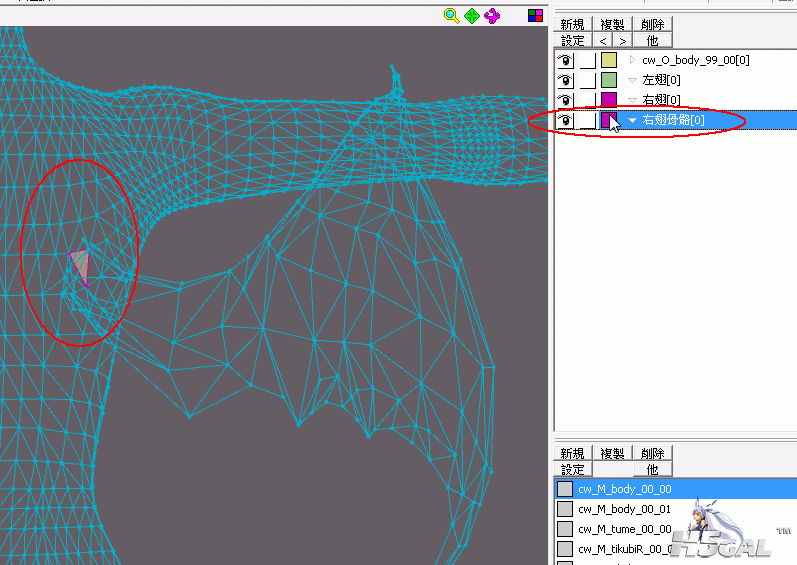Open 他 menu in object panel
Screen dimensions: 797x565
652,40
